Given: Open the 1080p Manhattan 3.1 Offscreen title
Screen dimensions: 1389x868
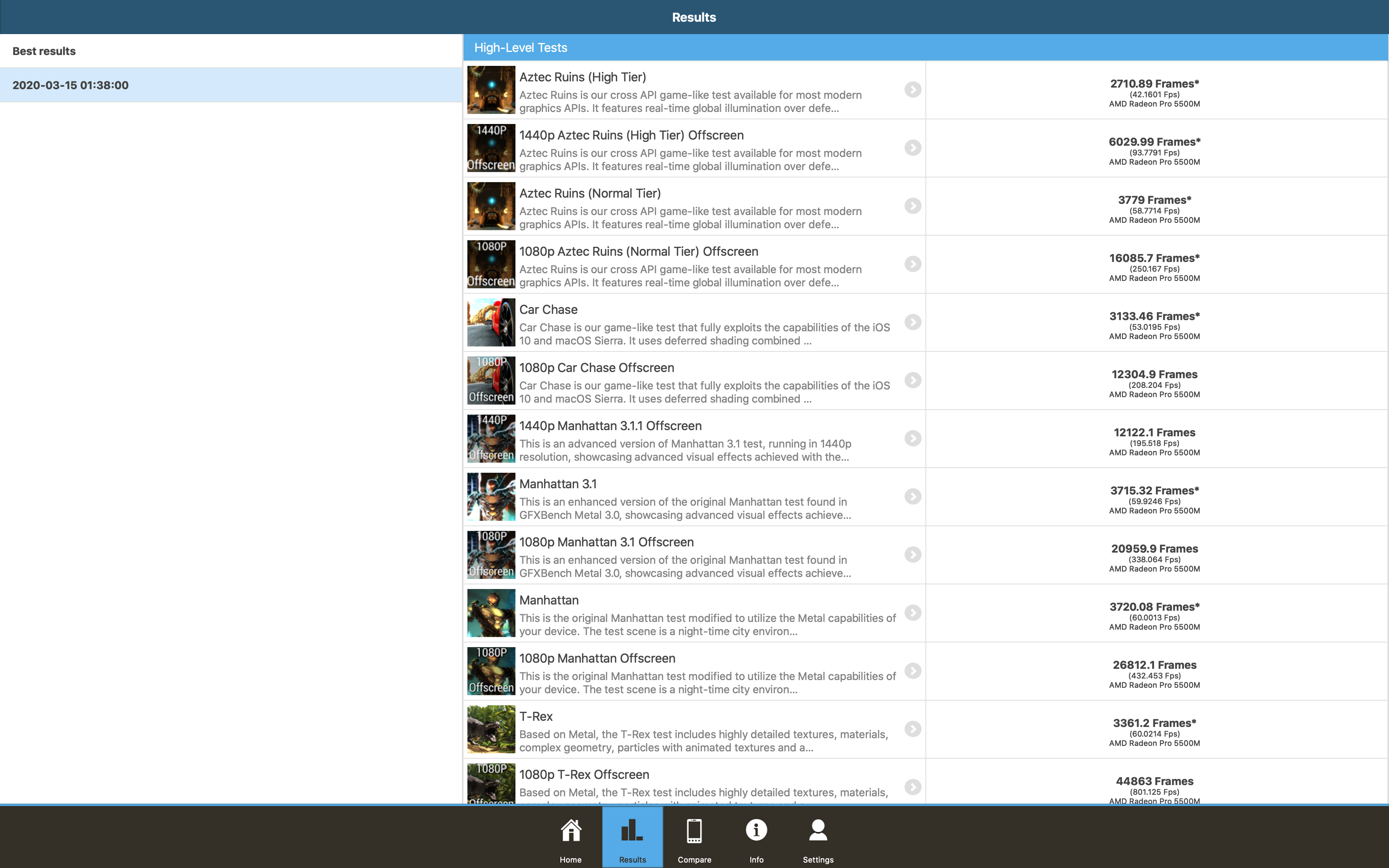Looking at the screenshot, I should coord(606,542).
